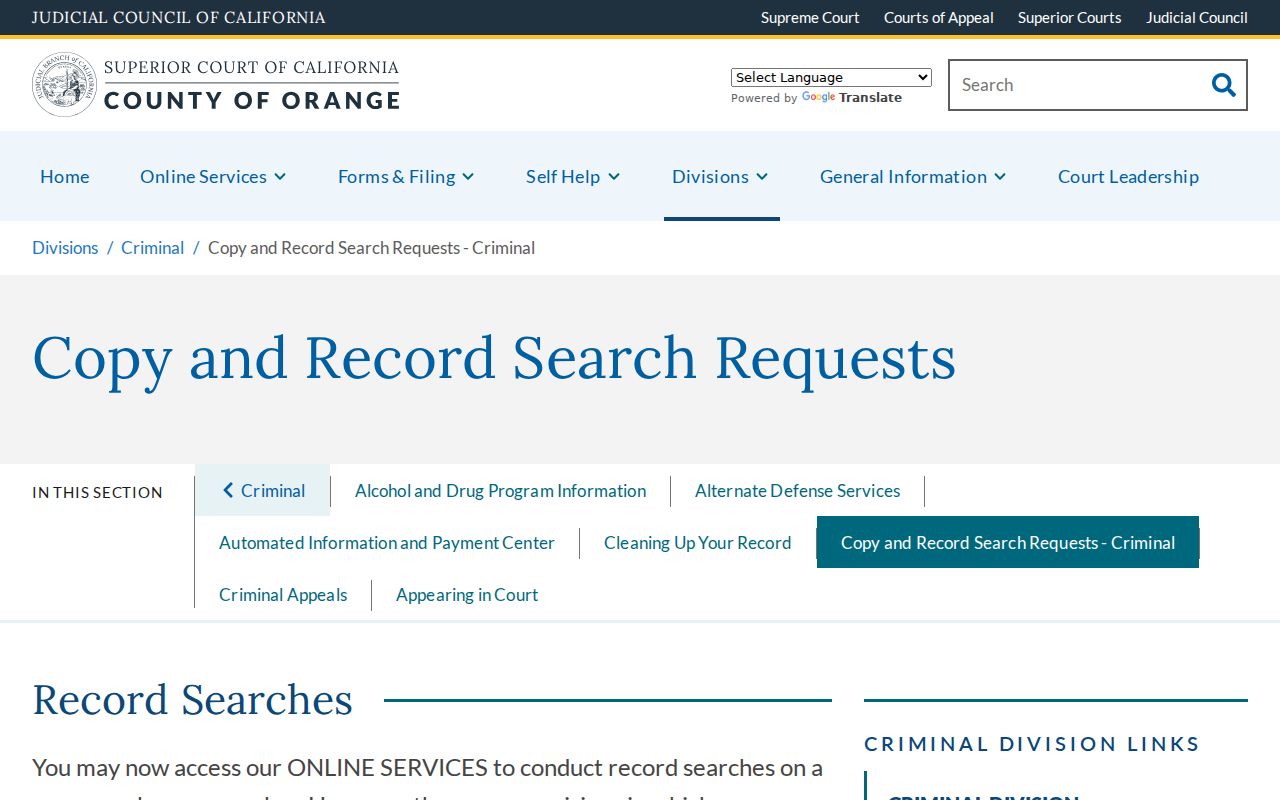This screenshot has width=1280, height=800.
Task: Select Copy and Record Search Requests - Criminal tab
Action: [1008, 542]
